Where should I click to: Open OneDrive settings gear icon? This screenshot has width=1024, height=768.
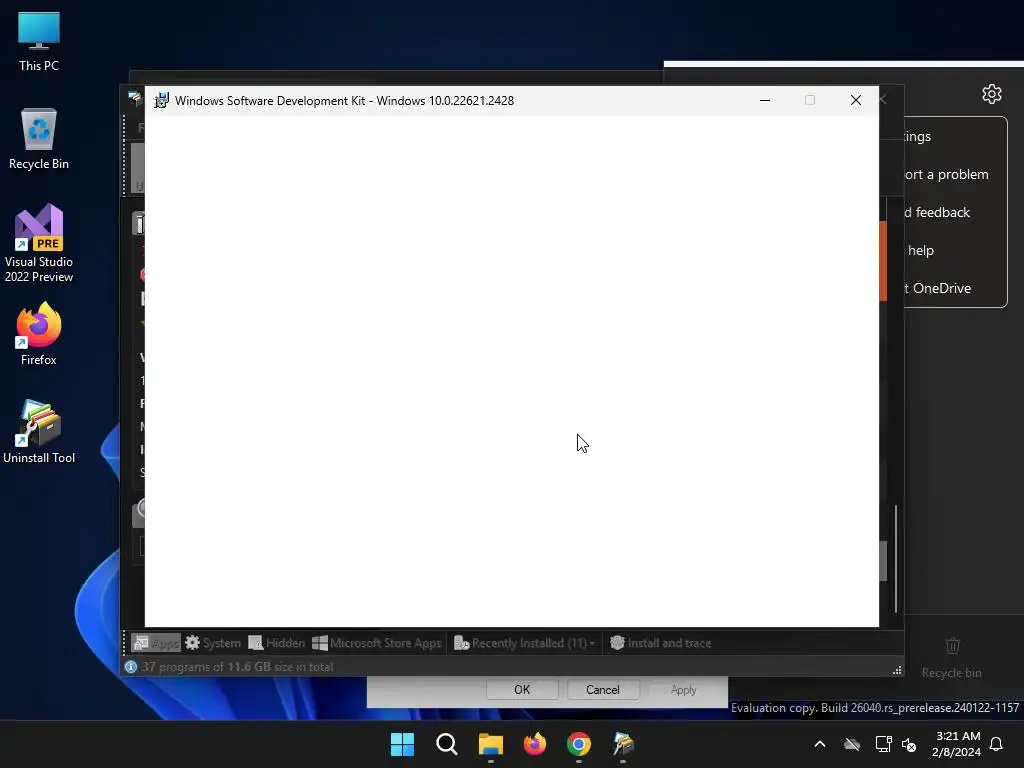[991, 94]
